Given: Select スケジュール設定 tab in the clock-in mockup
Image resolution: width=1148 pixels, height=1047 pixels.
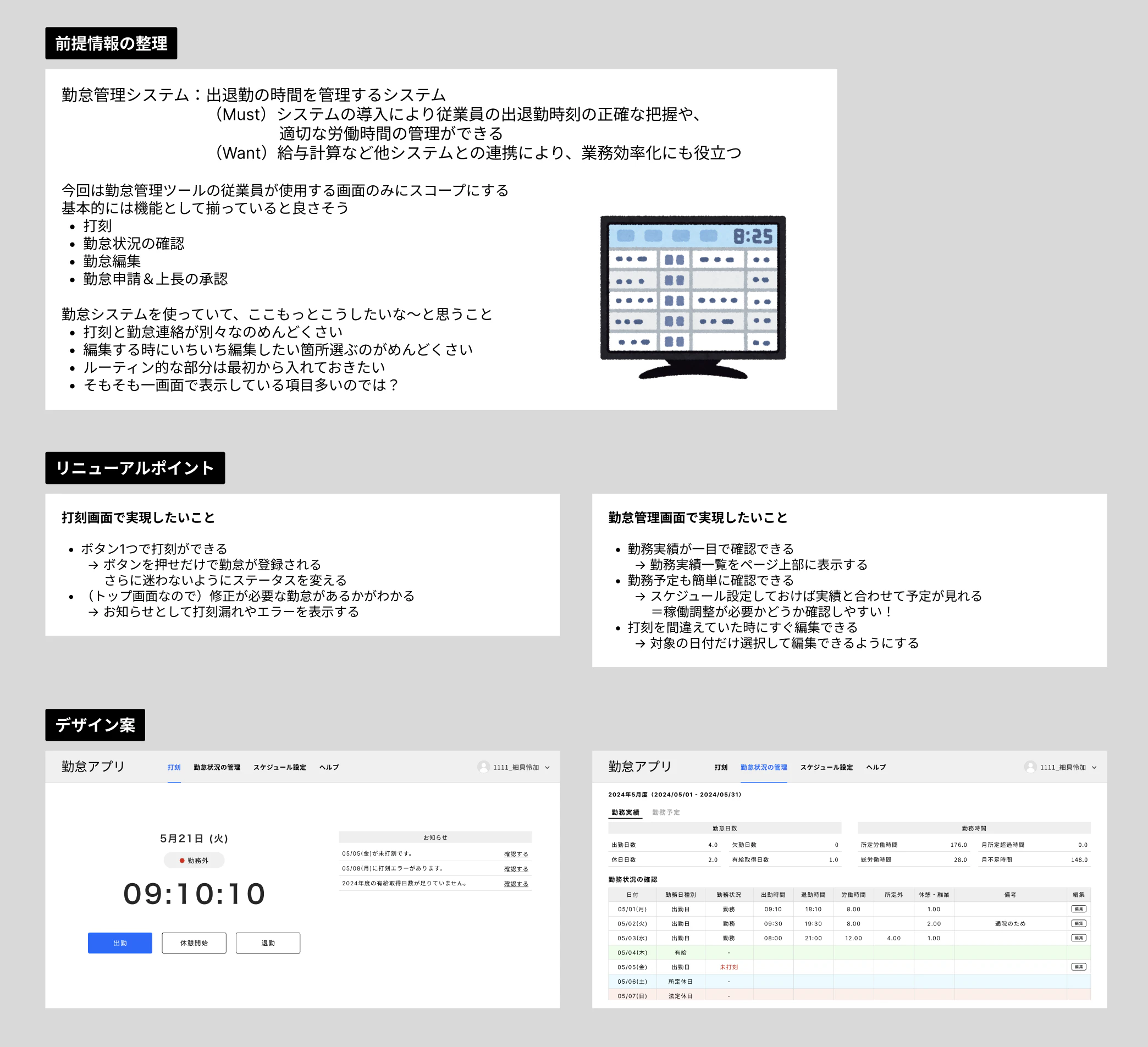Looking at the screenshot, I should tap(280, 767).
